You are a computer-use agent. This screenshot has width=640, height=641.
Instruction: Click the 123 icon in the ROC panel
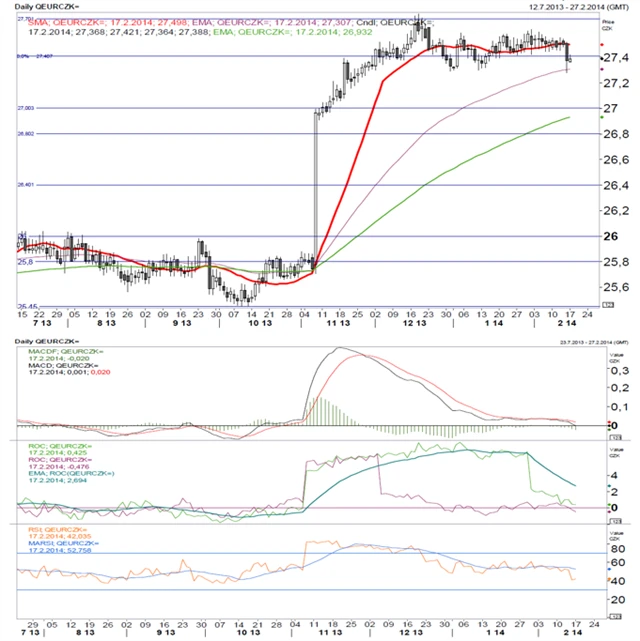615,521
